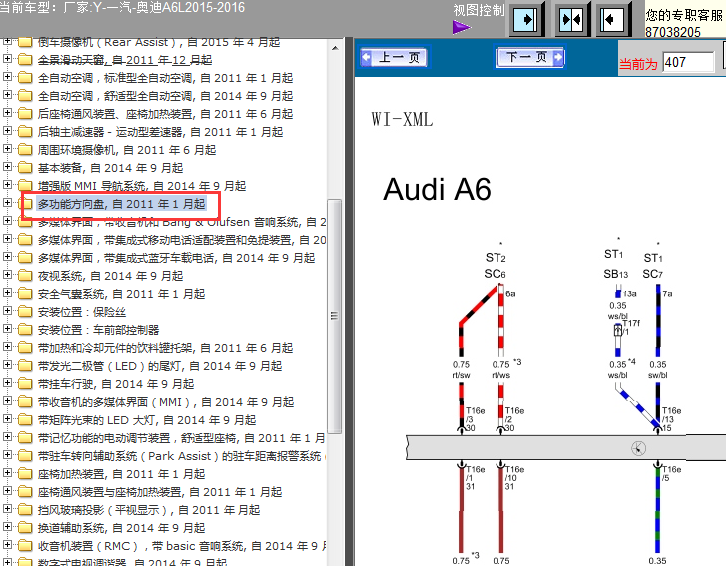The width and height of the screenshot is (726, 566).
Task: Expand the 多功能方向盘 tree node
Action: 7,203
